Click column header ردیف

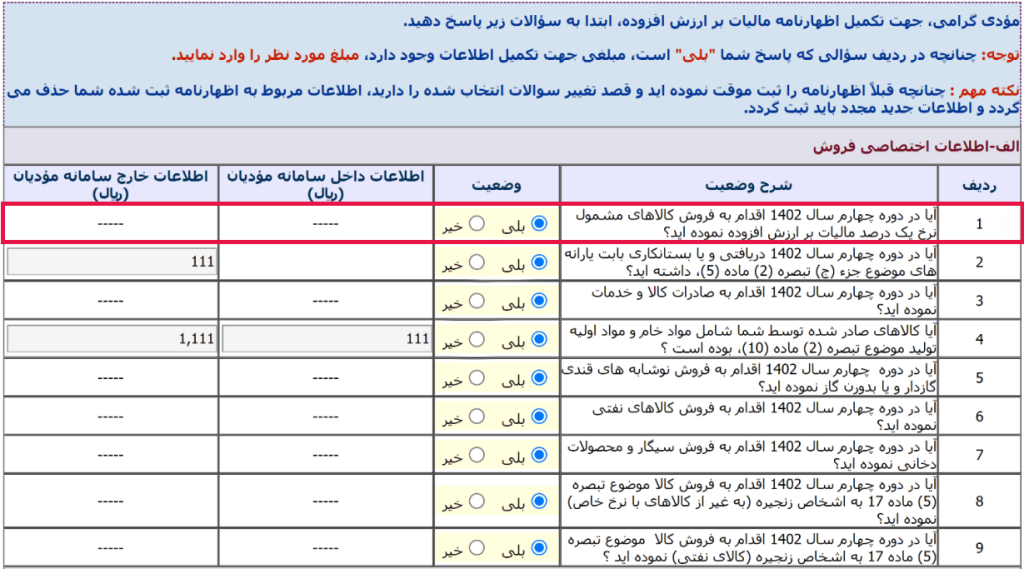point(979,185)
